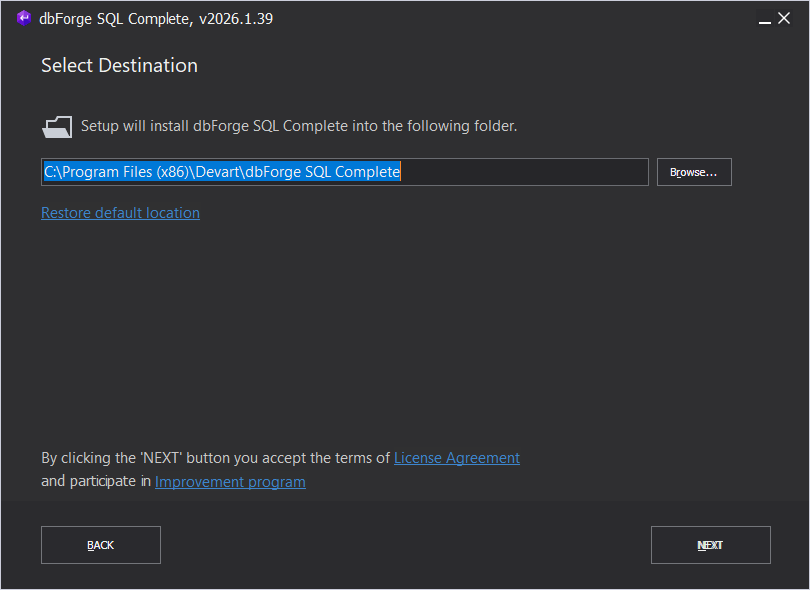Screen dimensions: 810x590
Task: Click the installation path text field
Action: click(x=345, y=172)
